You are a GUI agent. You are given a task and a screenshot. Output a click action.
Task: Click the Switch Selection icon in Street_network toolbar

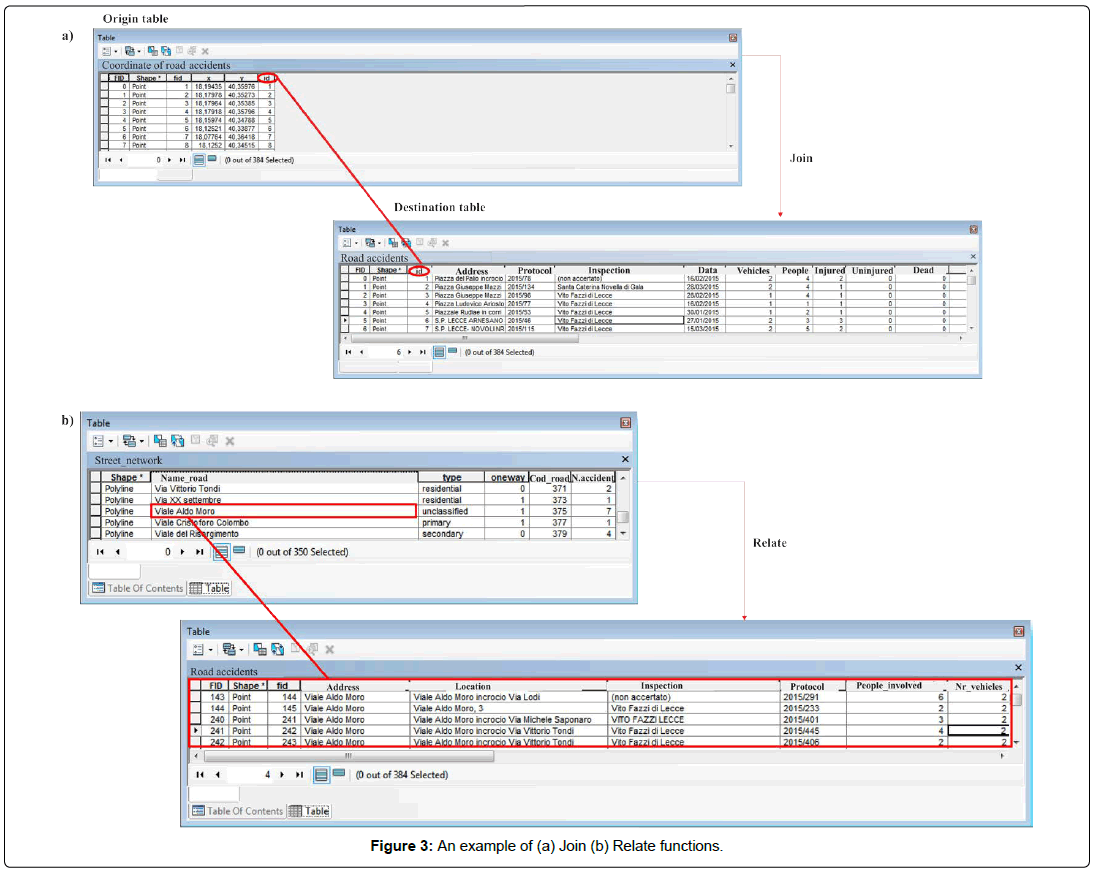pos(178,440)
